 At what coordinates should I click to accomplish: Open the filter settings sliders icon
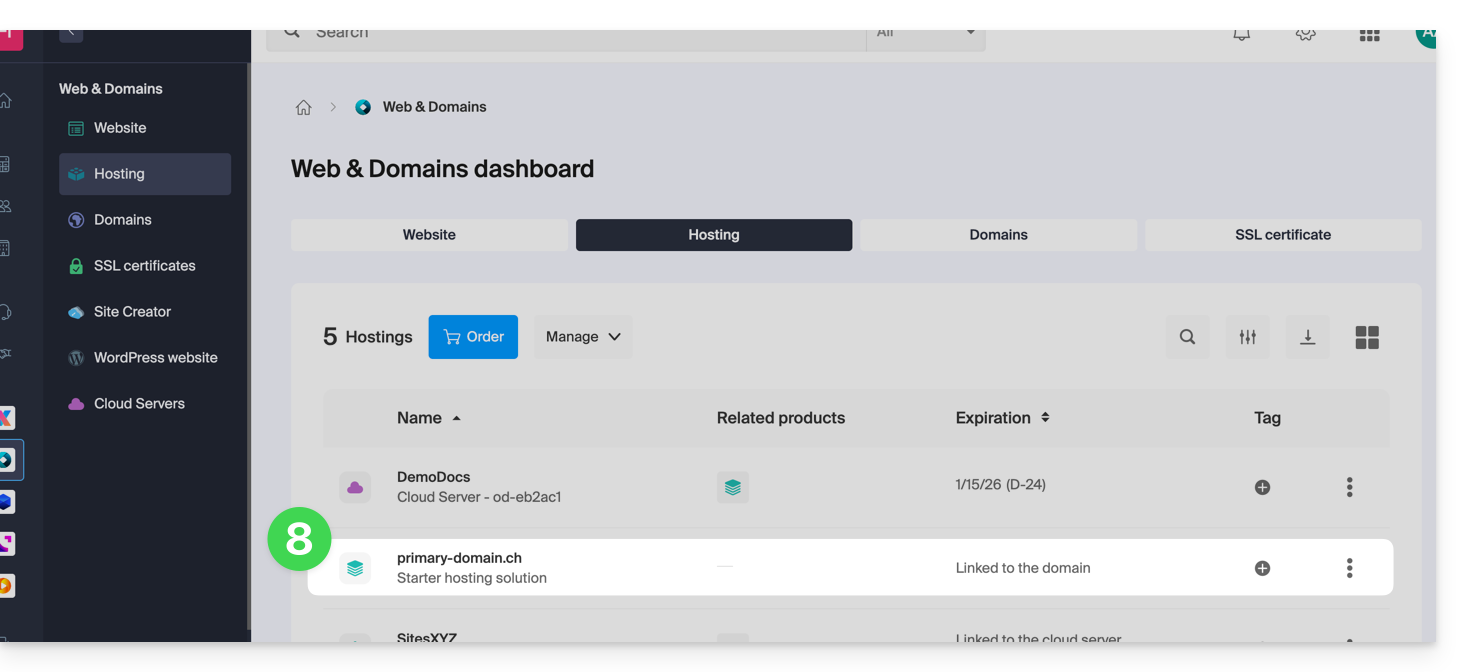[1247, 337]
